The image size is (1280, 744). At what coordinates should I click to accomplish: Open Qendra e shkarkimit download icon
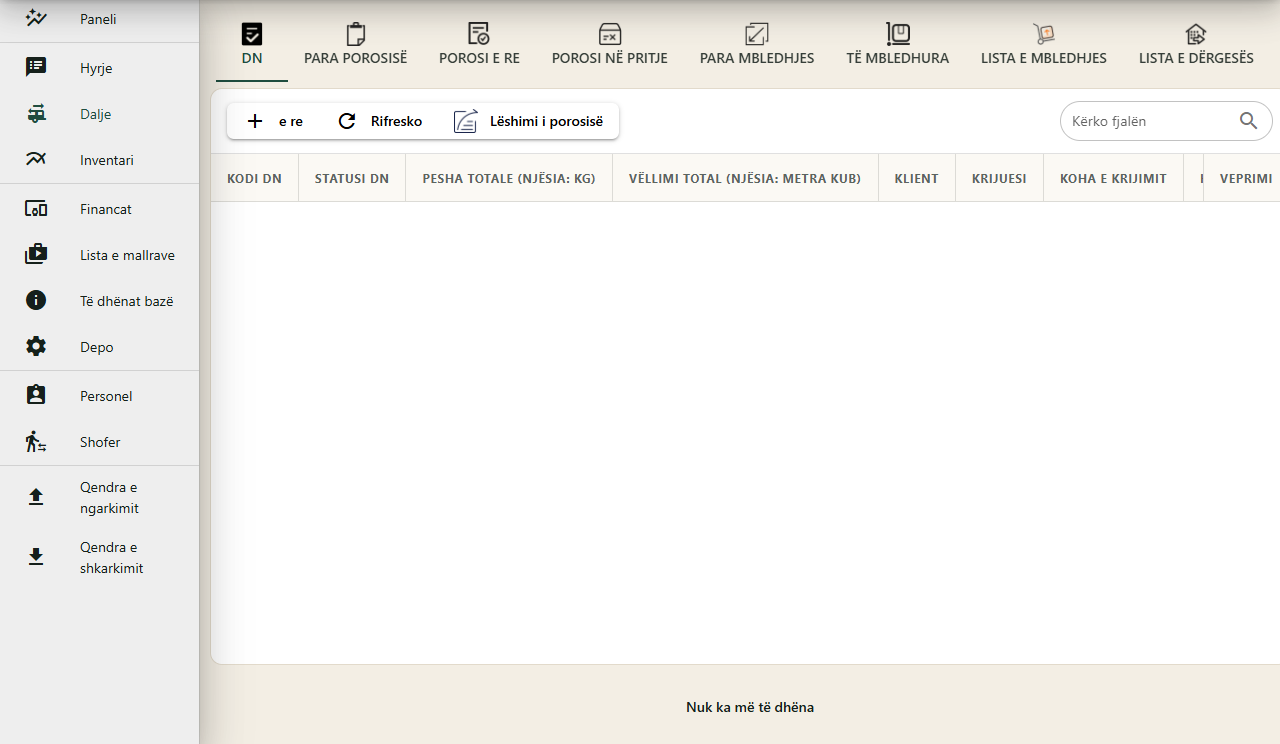[x=36, y=557]
